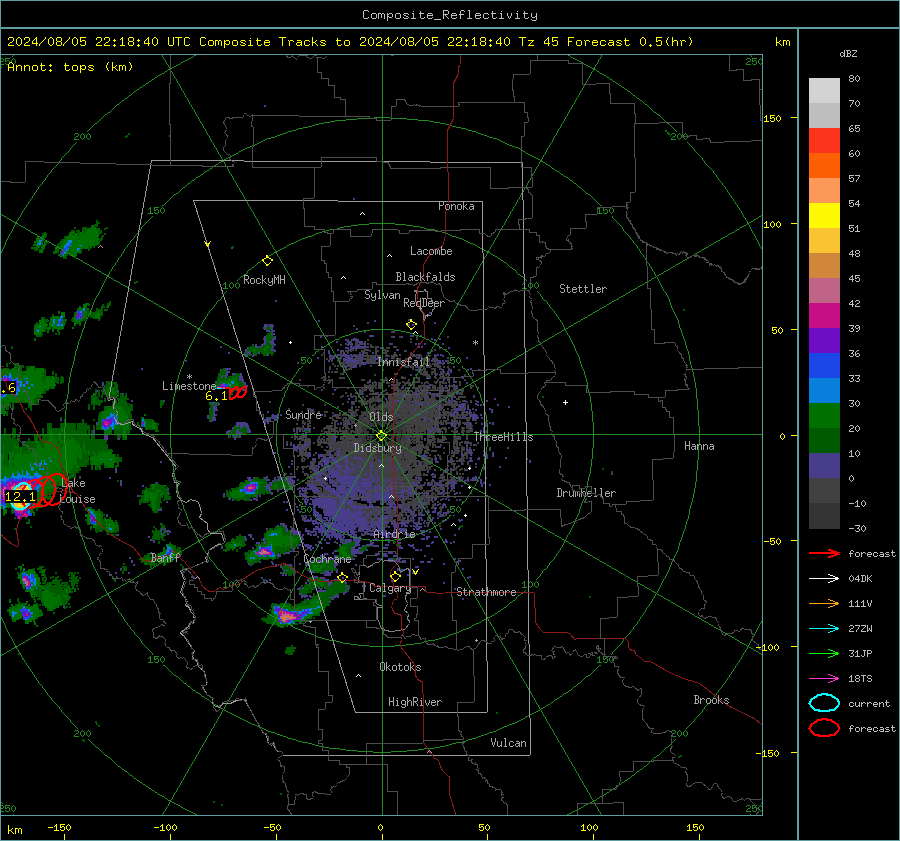The image size is (900, 841).
Task: Click the bright green 30 dBZ swatch
Action: tap(824, 416)
